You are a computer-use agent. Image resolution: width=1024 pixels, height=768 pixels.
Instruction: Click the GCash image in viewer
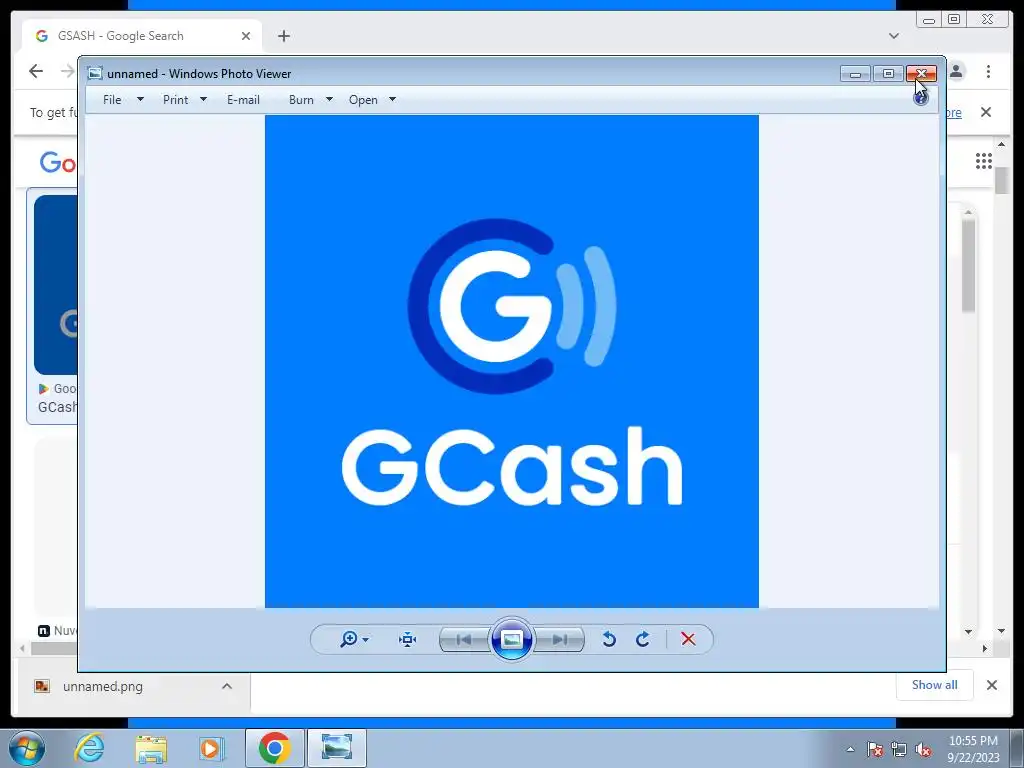[x=512, y=361]
